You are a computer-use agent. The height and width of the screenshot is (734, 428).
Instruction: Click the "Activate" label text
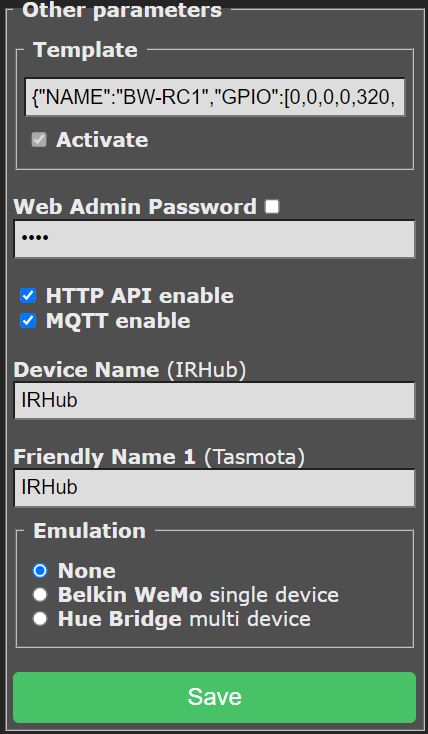(x=102, y=140)
